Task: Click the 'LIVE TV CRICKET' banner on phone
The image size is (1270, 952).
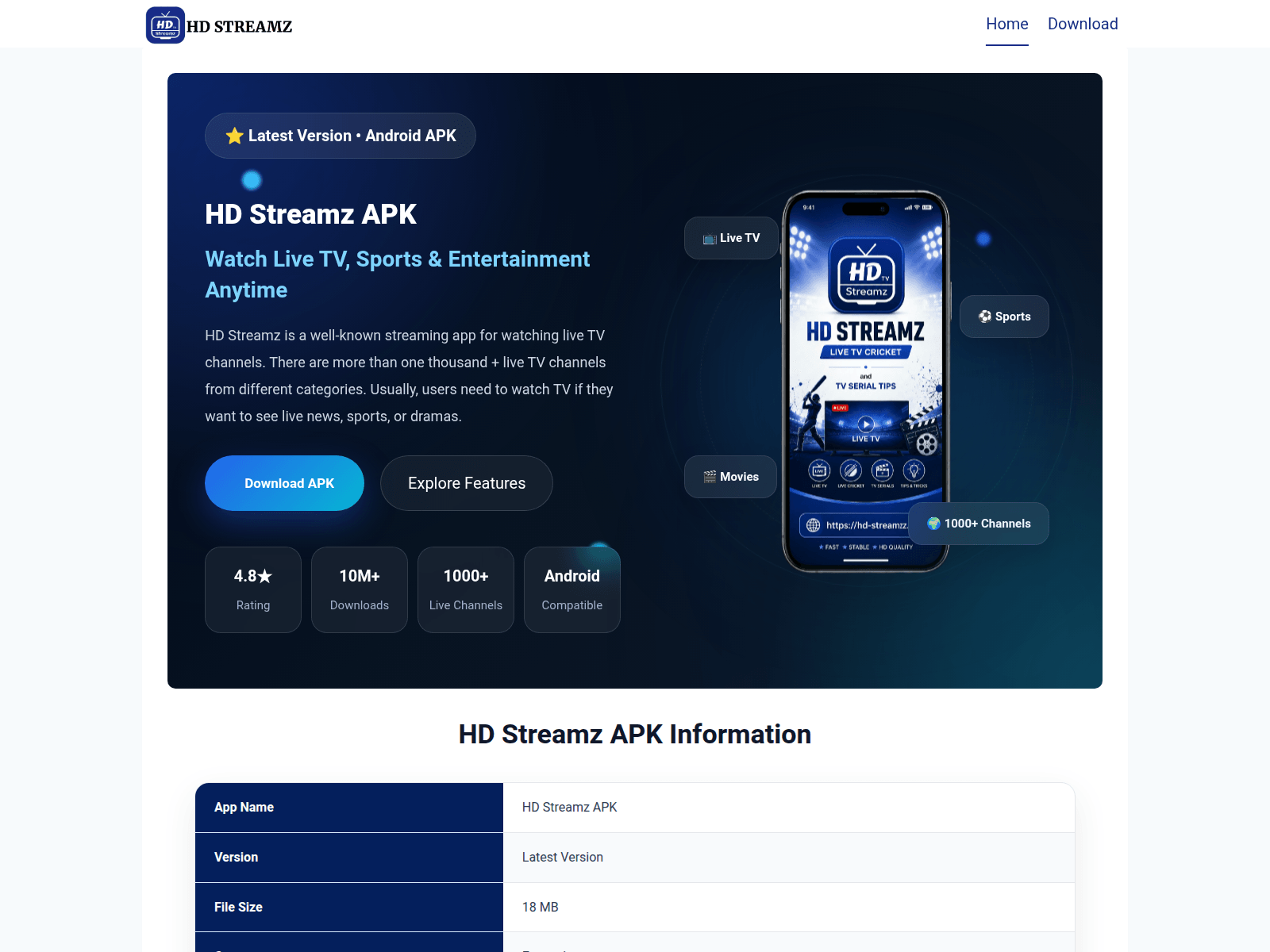Action: [866, 352]
